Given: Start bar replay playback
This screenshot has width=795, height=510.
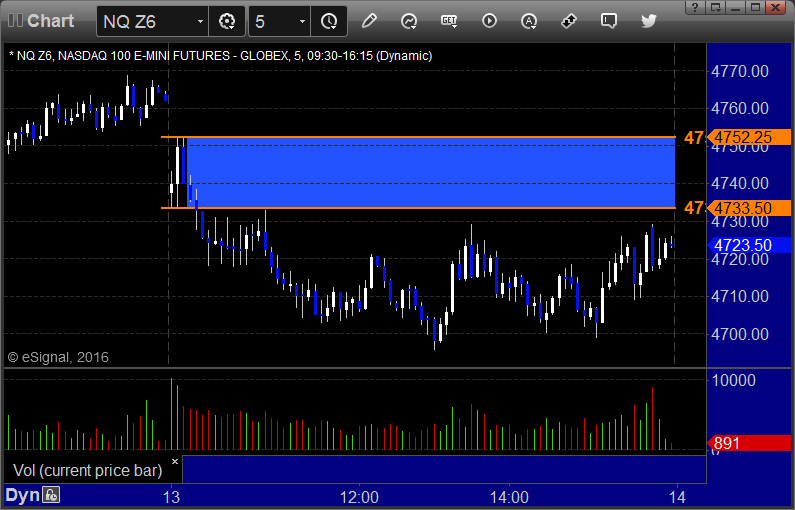Looking at the screenshot, I should [489, 21].
